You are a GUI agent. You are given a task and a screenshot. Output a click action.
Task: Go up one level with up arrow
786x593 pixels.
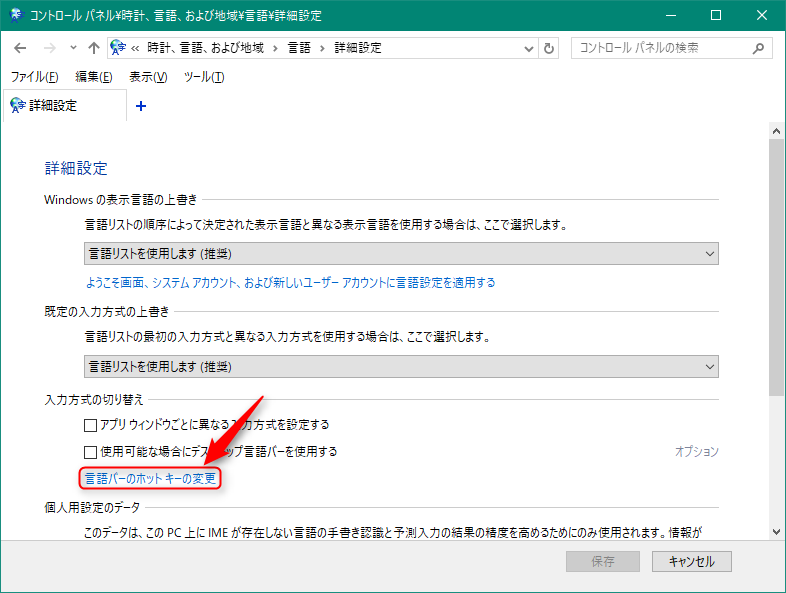[x=94, y=48]
